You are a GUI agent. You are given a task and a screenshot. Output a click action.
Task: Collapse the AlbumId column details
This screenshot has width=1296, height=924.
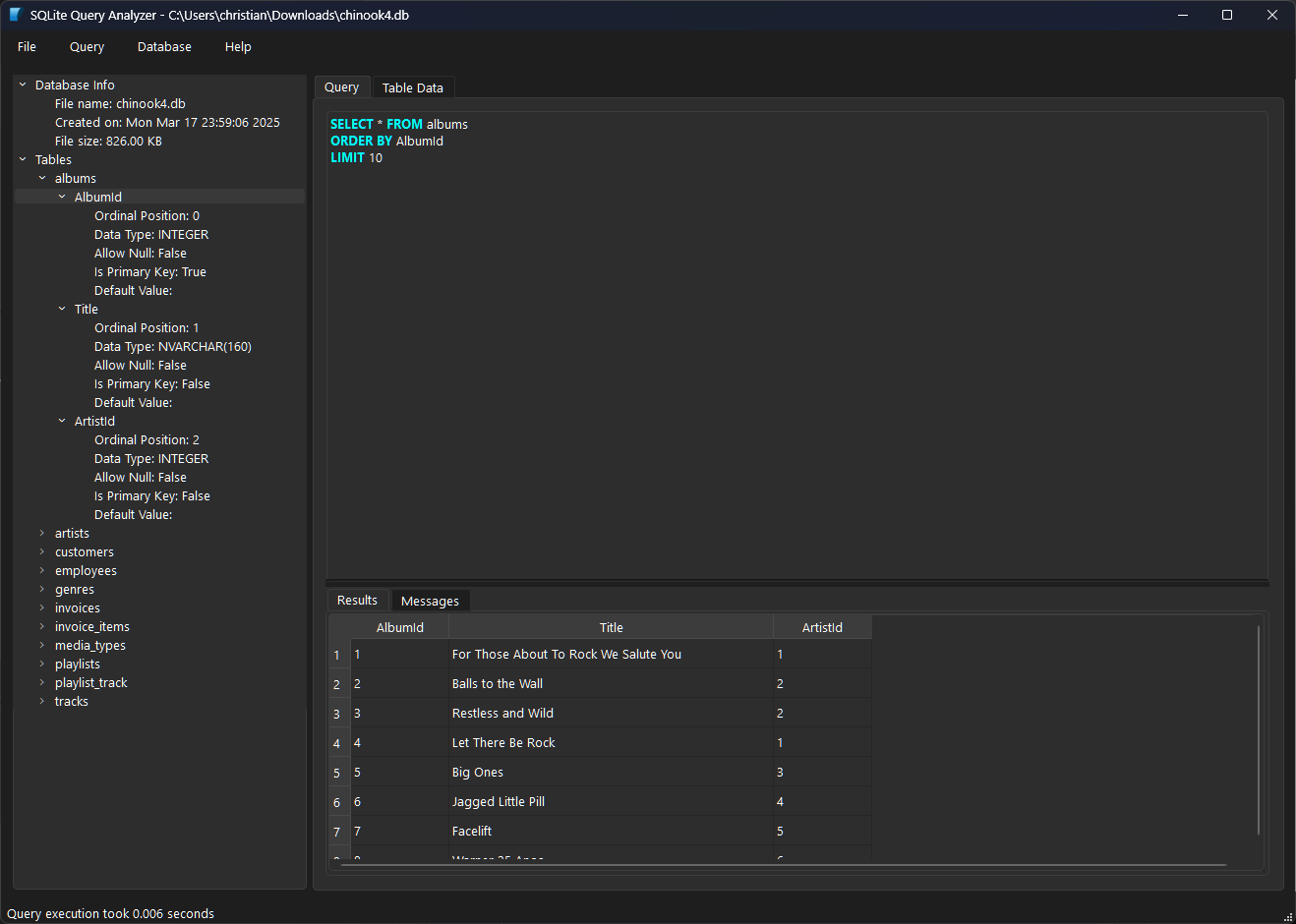tap(62, 196)
